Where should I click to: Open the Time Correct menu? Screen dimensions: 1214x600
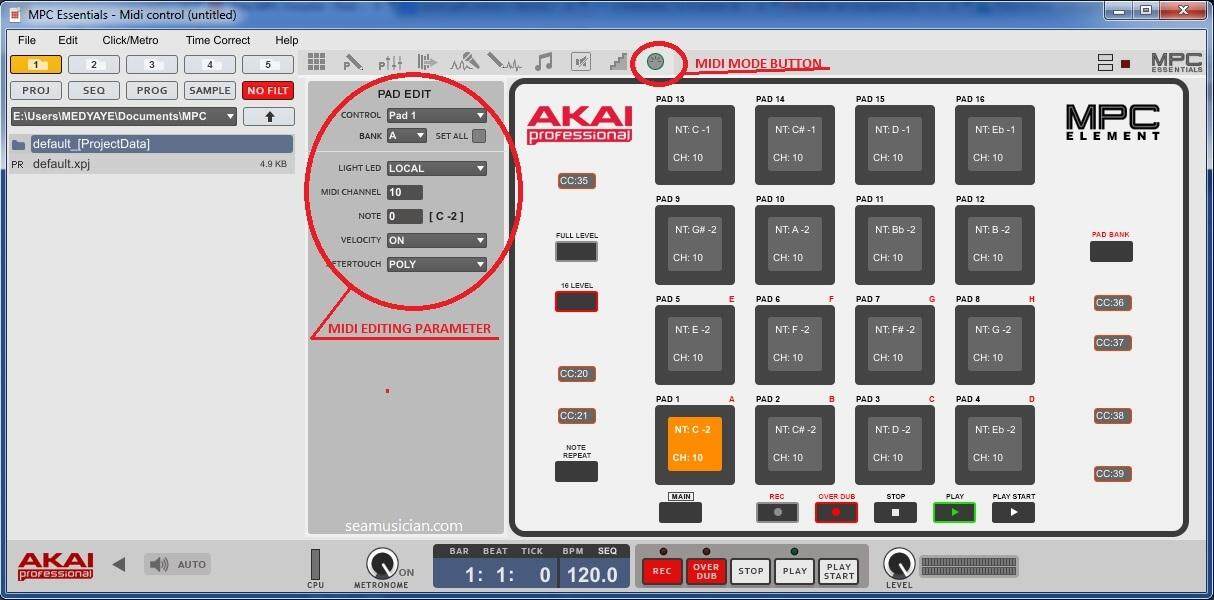217,40
